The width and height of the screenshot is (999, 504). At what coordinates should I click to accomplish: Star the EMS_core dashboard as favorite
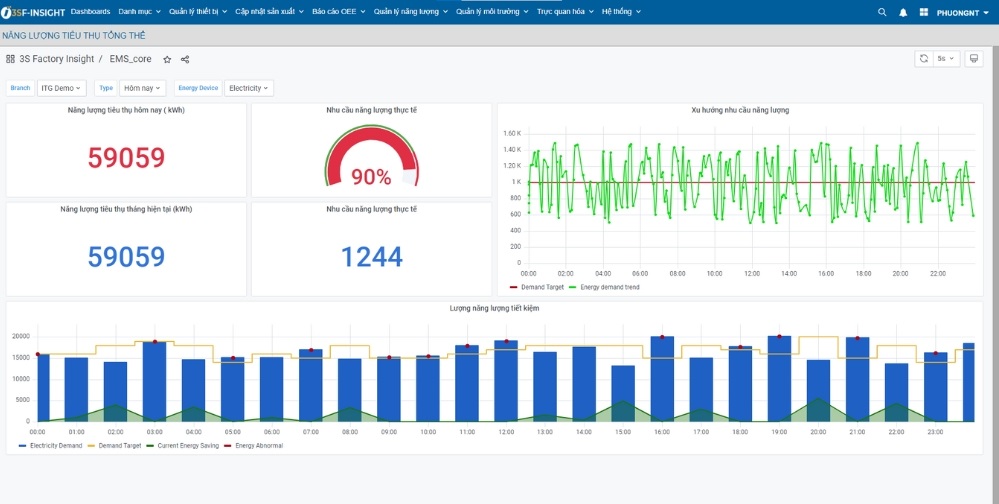(167, 60)
